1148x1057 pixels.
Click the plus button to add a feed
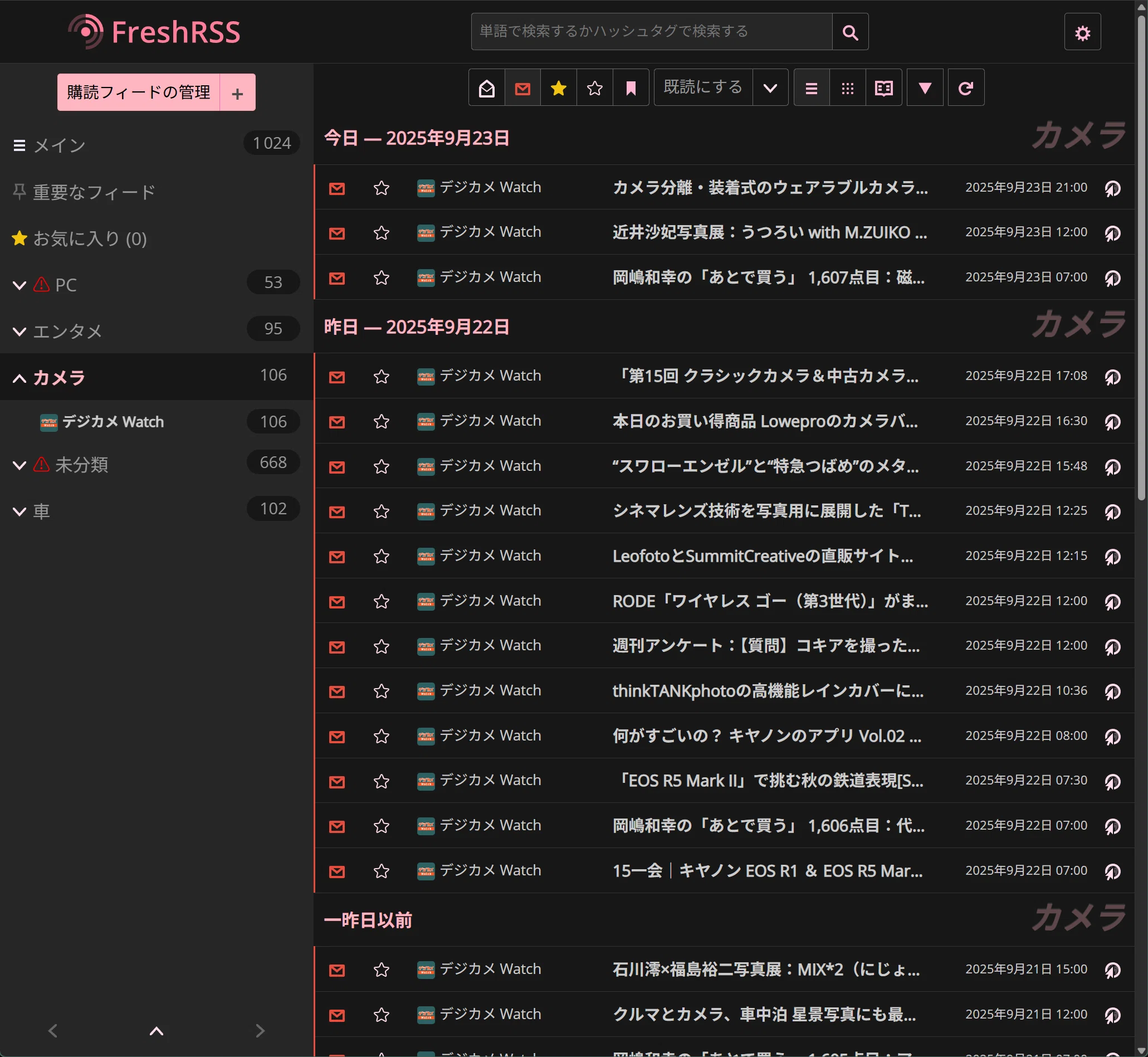pyautogui.click(x=237, y=92)
